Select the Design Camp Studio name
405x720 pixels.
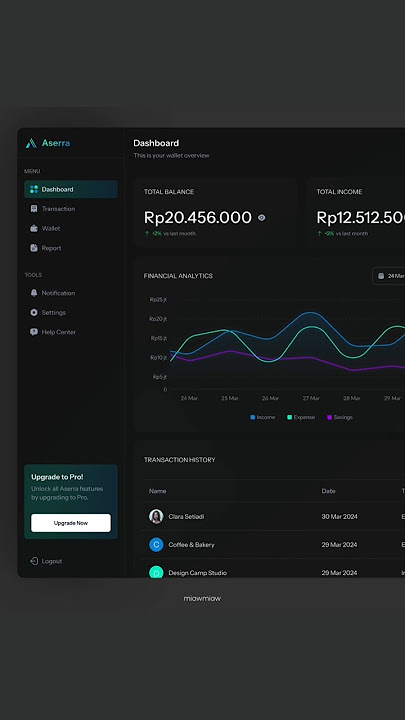coord(197,573)
